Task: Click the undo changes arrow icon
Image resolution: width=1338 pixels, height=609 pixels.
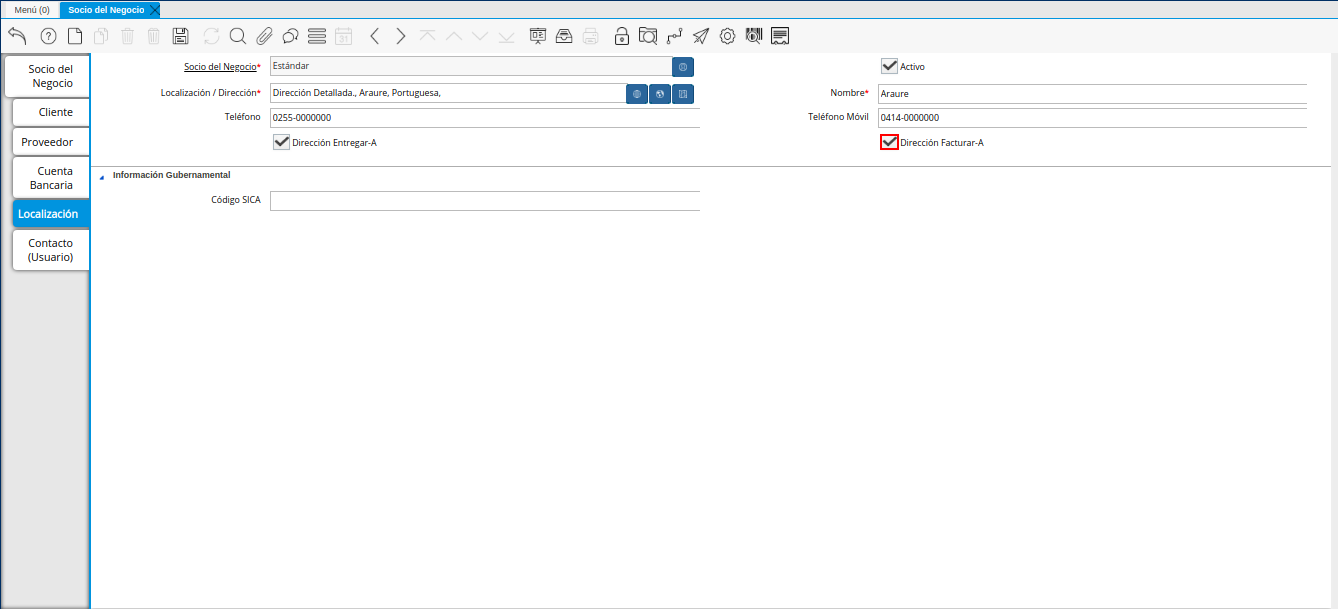Action: [x=17, y=36]
